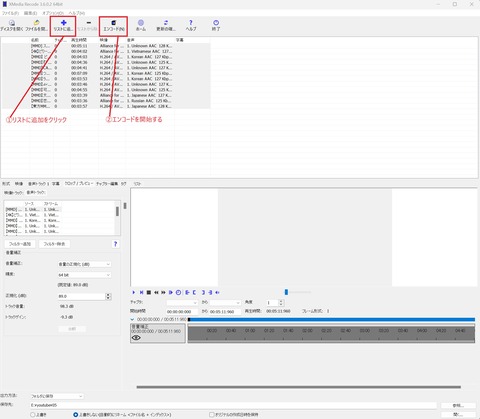The image size is (480, 419).
Task: Quit using the 終了 power icon
Action: 216,25
